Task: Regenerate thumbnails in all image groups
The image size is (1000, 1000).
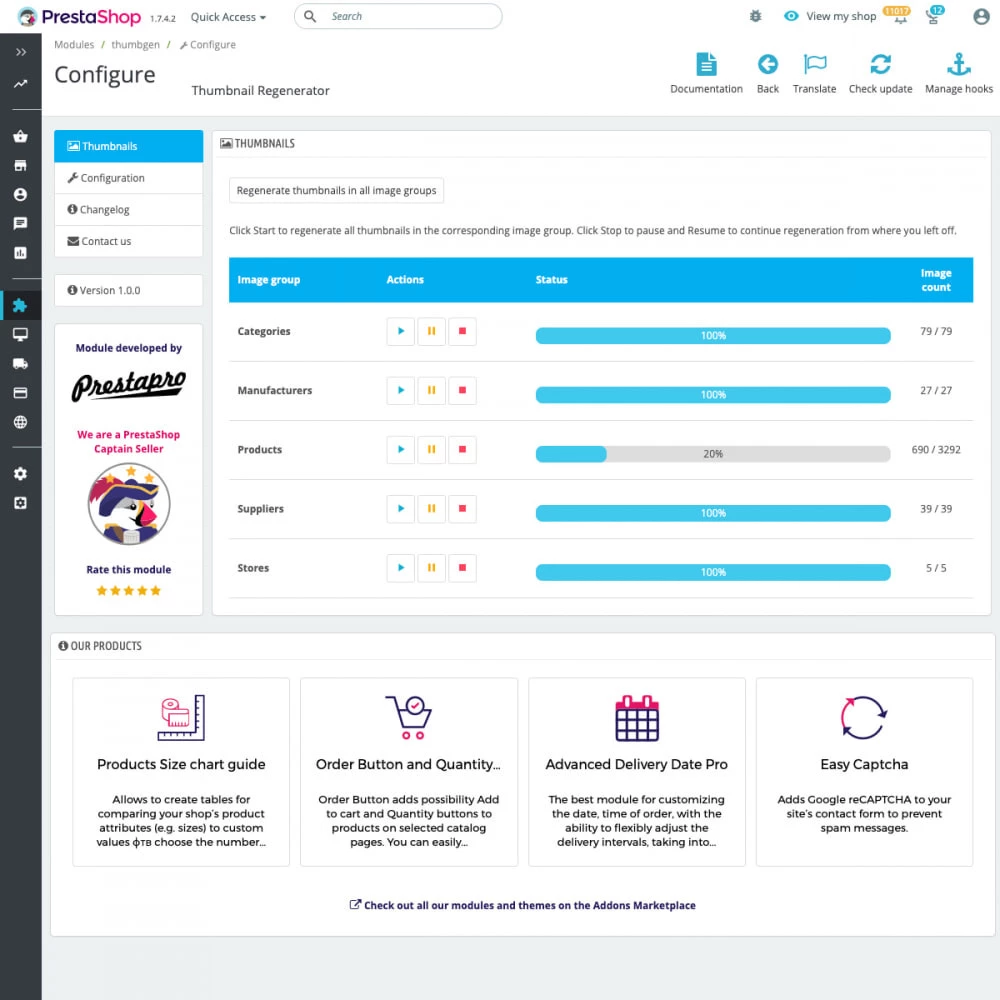Action: 336,190
